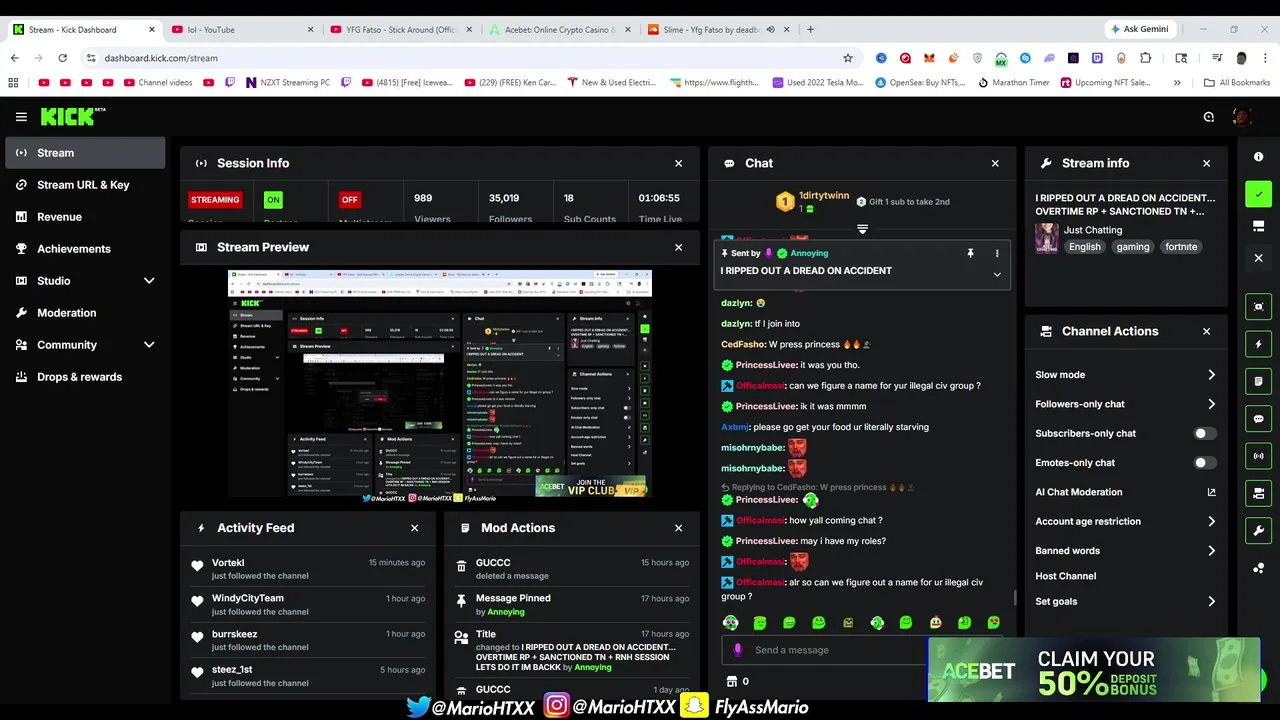Open the search icon in Kick header
This screenshot has height=720, width=1280.
click(x=1208, y=117)
